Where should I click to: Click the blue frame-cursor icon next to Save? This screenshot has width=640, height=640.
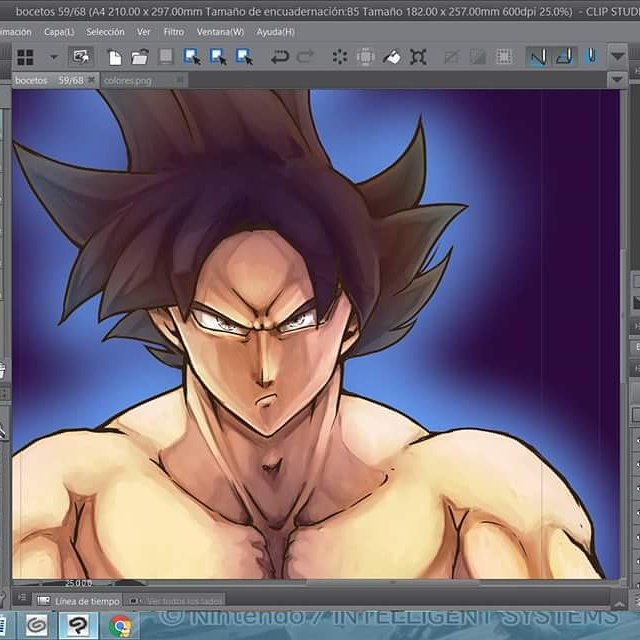192,57
